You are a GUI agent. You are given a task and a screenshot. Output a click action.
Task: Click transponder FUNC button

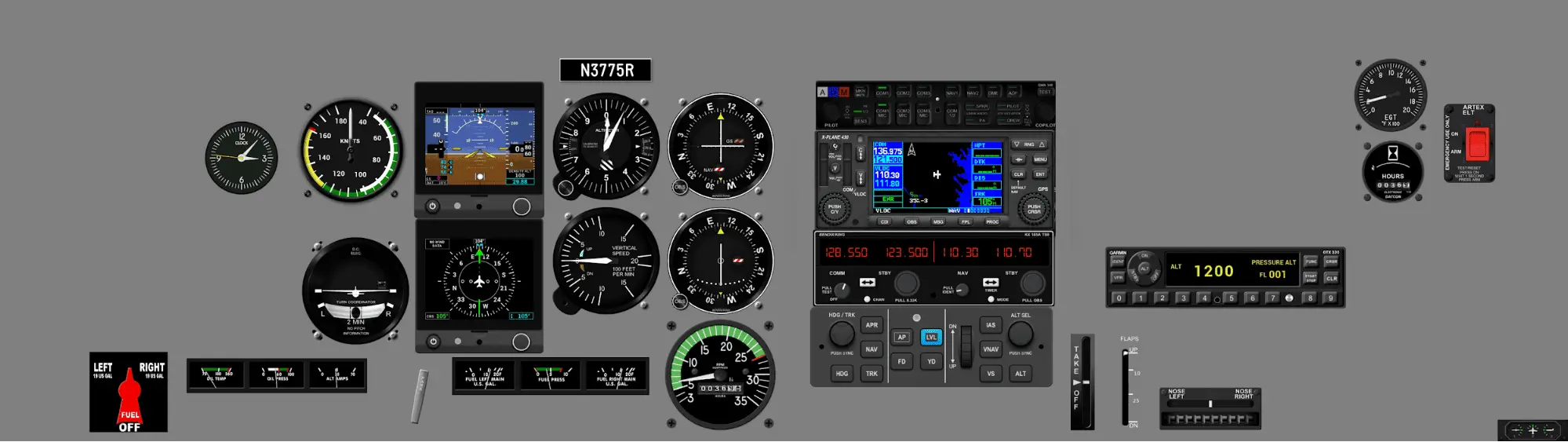pyautogui.click(x=1311, y=261)
